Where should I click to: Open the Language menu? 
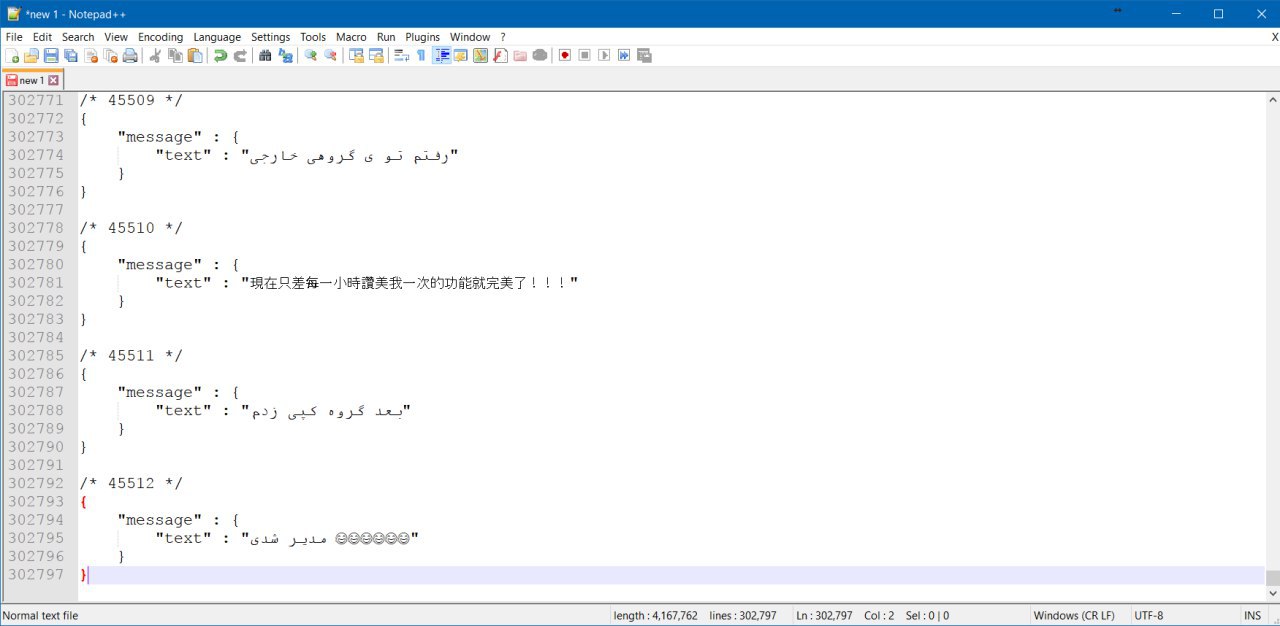217,37
